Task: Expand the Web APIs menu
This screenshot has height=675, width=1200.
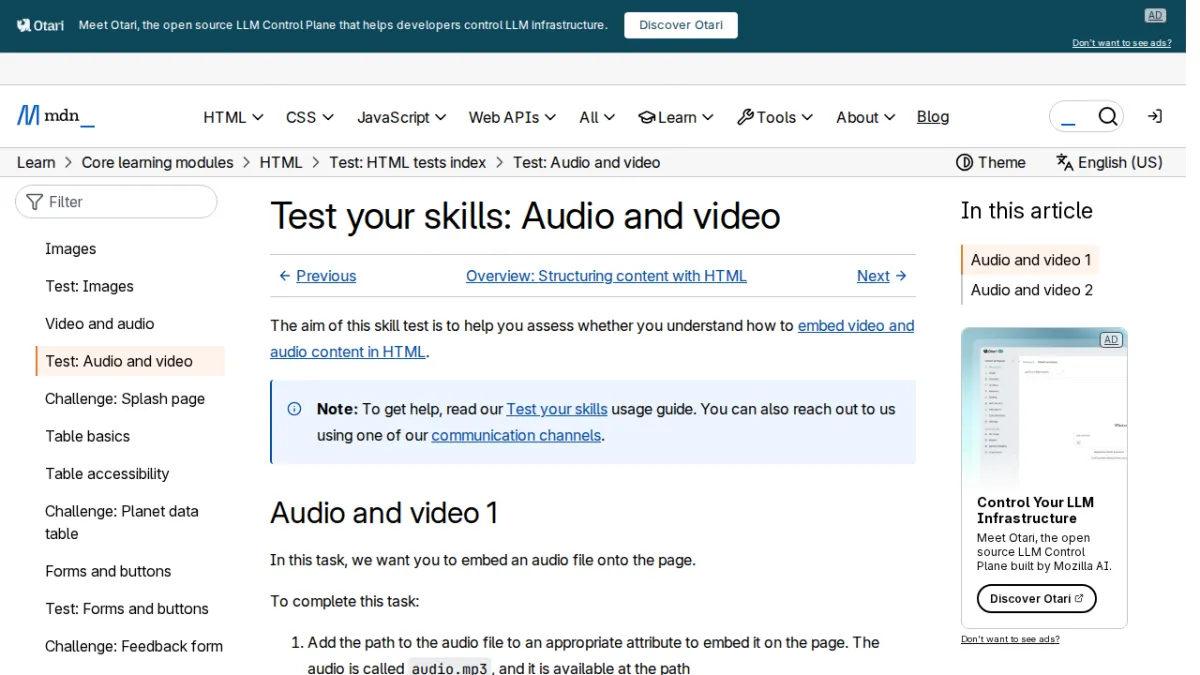Action: point(512,117)
